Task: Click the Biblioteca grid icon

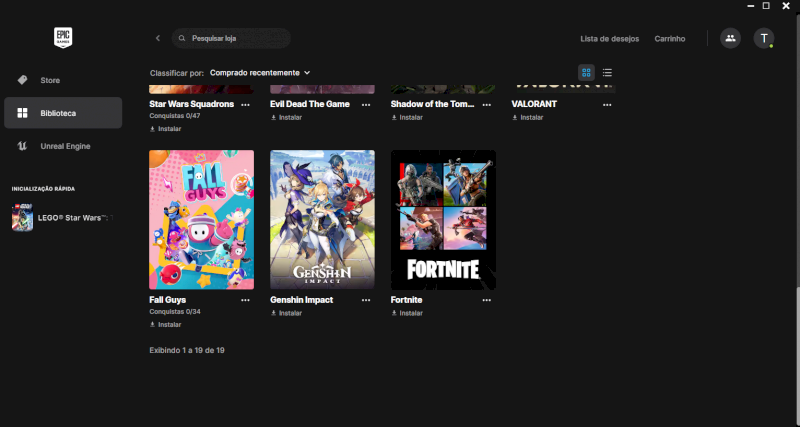Action: tap(22, 113)
